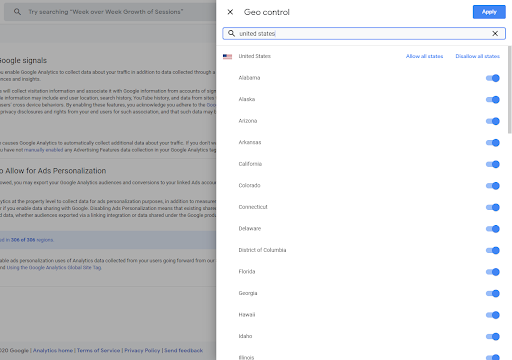Disable the Connecticut toggle
The image size is (512, 360).
pyautogui.click(x=492, y=207)
